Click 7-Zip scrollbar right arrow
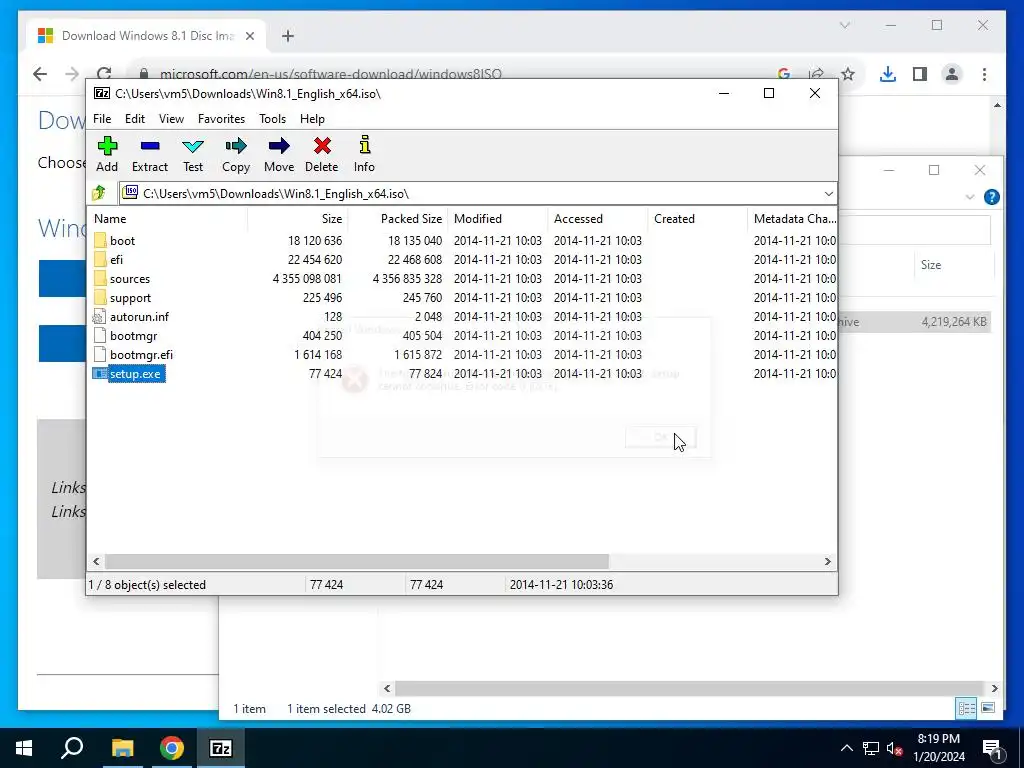The image size is (1024, 768). tap(827, 562)
